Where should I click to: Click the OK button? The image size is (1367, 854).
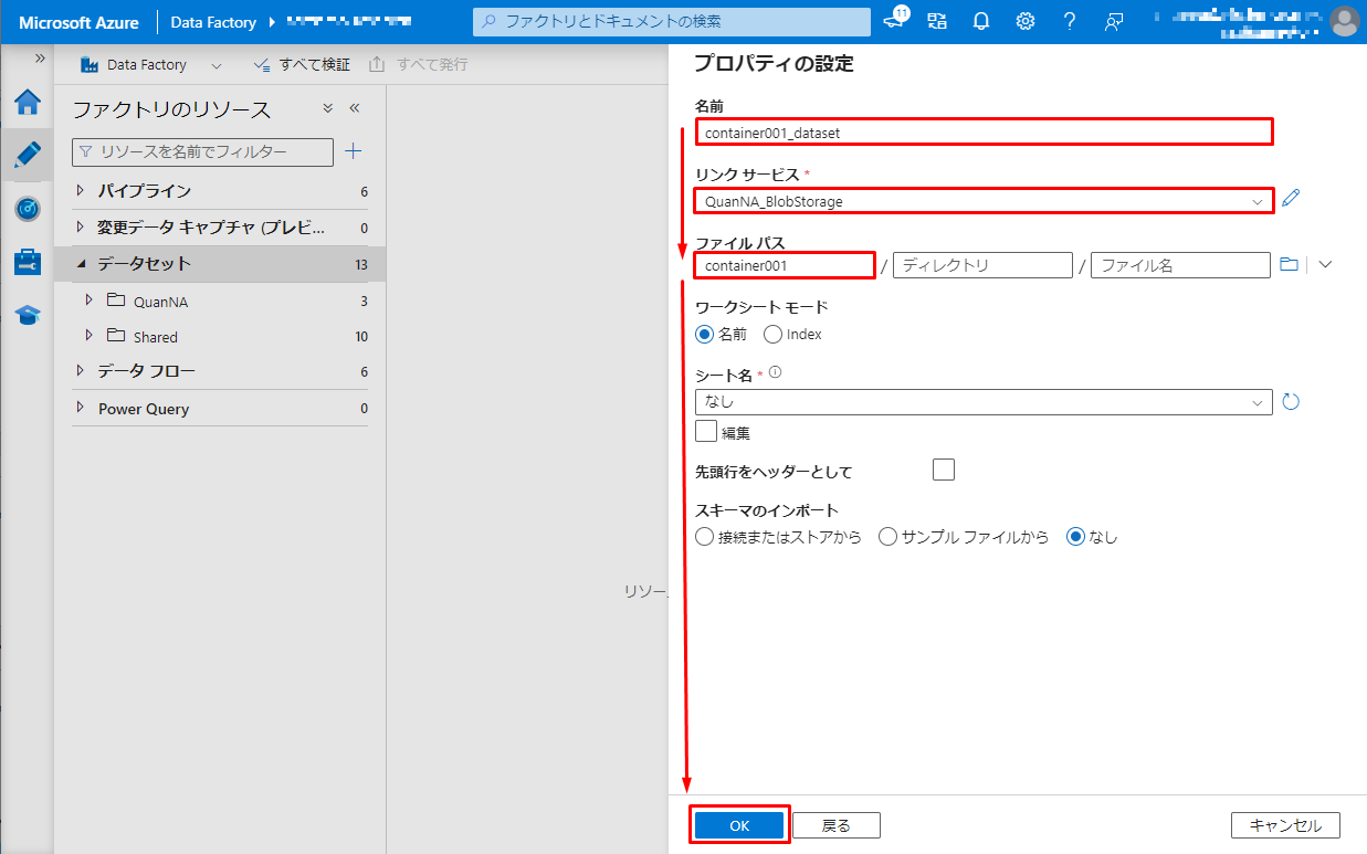click(x=739, y=825)
